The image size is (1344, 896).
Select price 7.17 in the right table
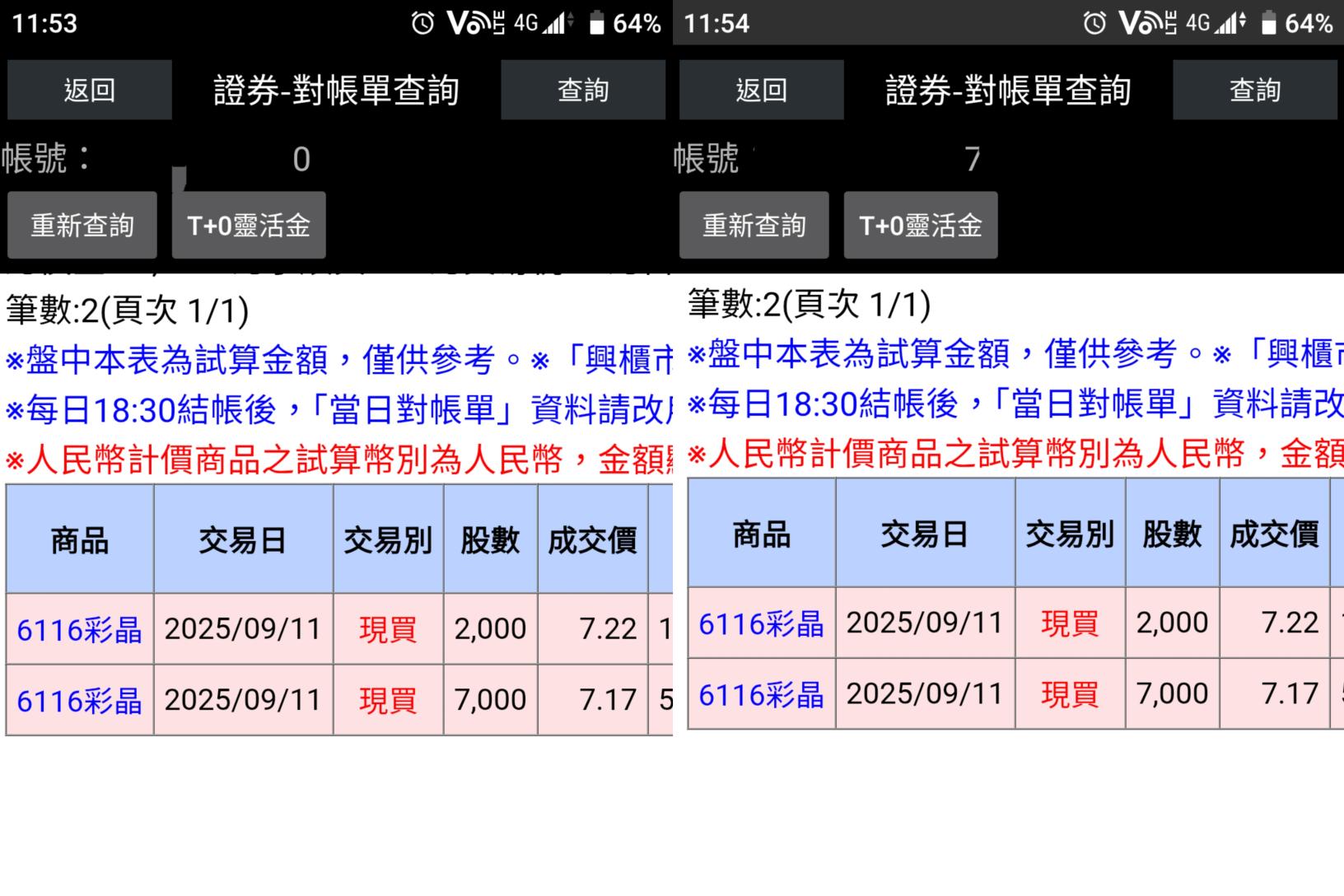click(1275, 694)
